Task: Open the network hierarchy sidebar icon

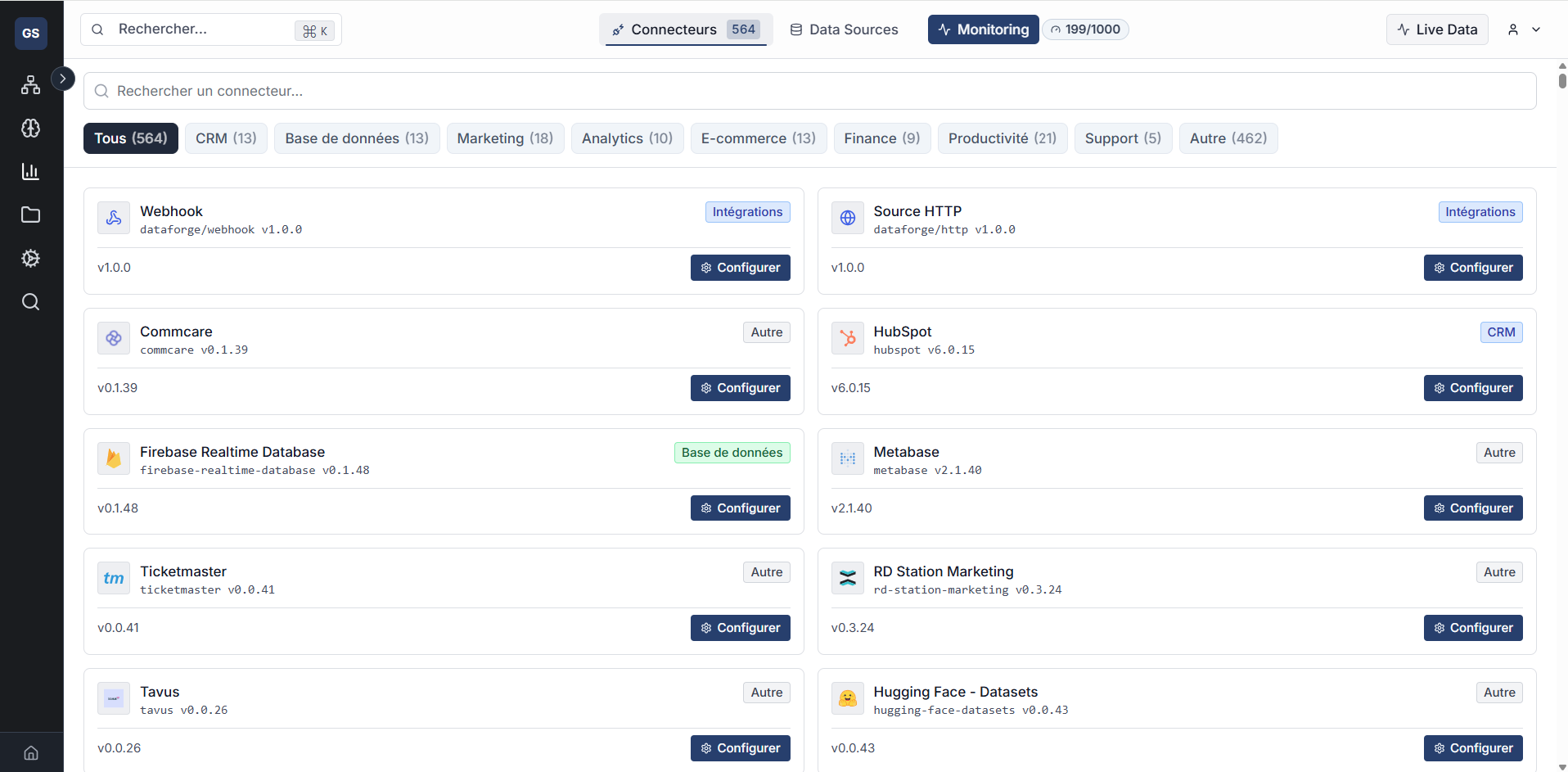Action: pos(31,84)
